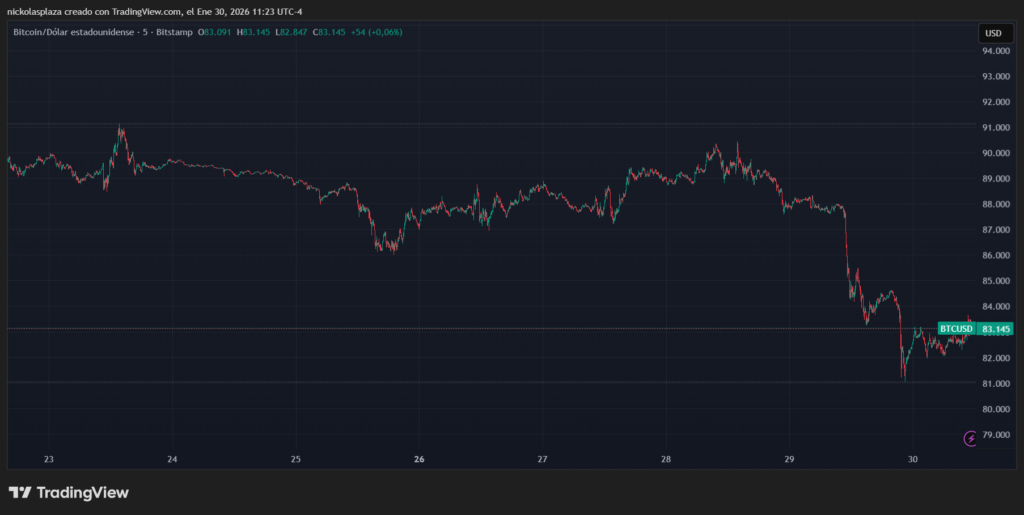Click the Bitstamp exchange name in header
This screenshot has height=515, width=1024.
pos(170,32)
